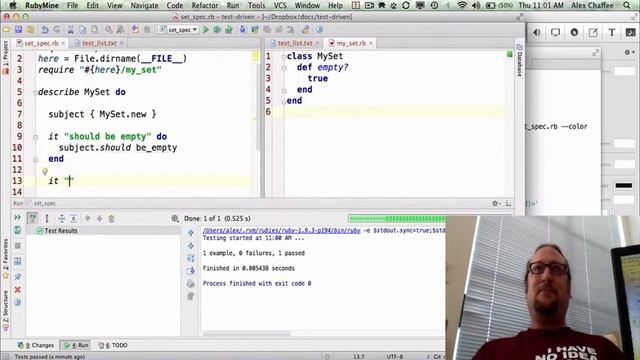Image resolution: width=640 pixels, height=360 pixels.
Task: Open the File menu
Action: (72, 5)
